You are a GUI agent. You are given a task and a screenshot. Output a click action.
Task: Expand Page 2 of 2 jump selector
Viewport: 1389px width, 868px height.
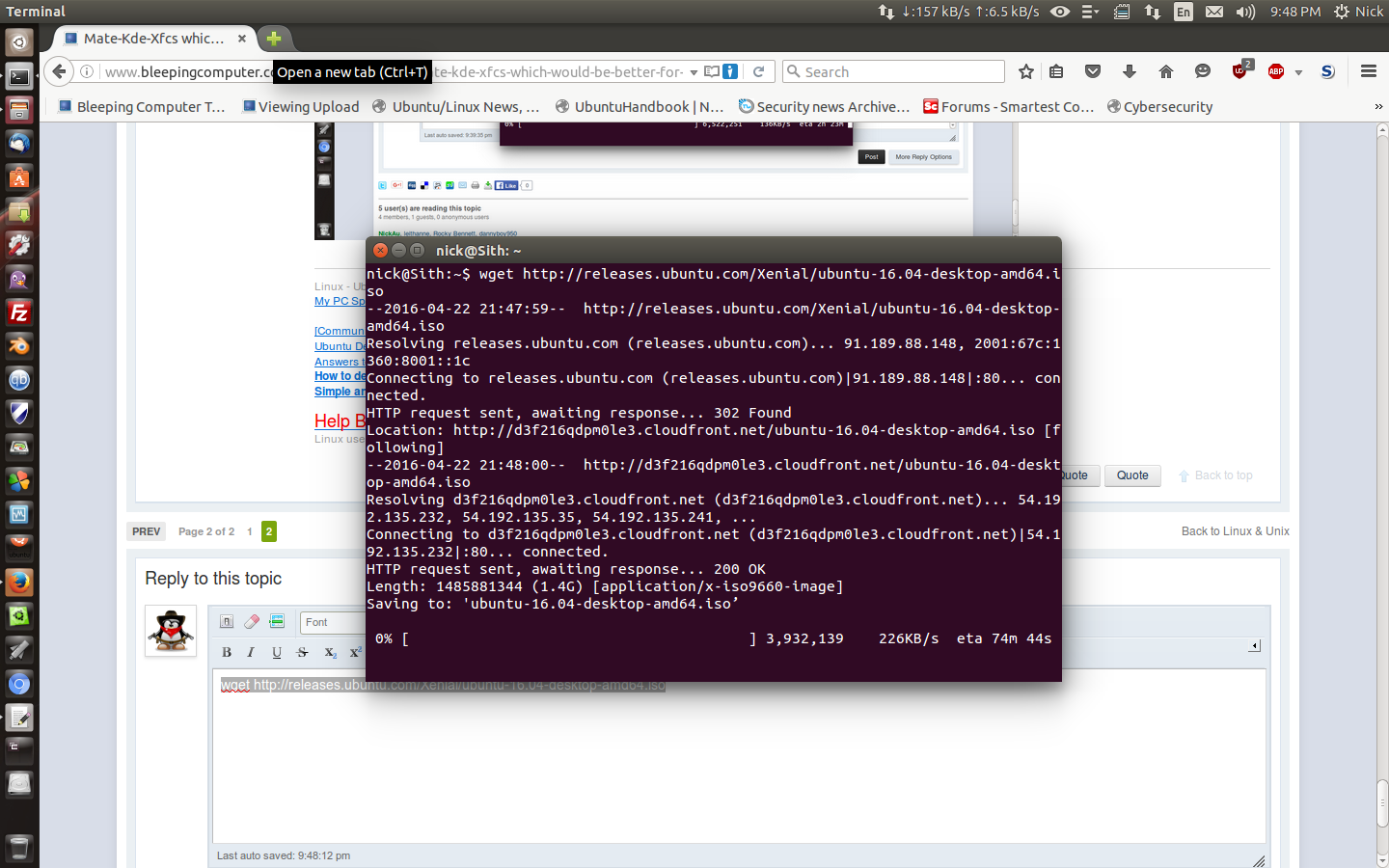(206, 531)
